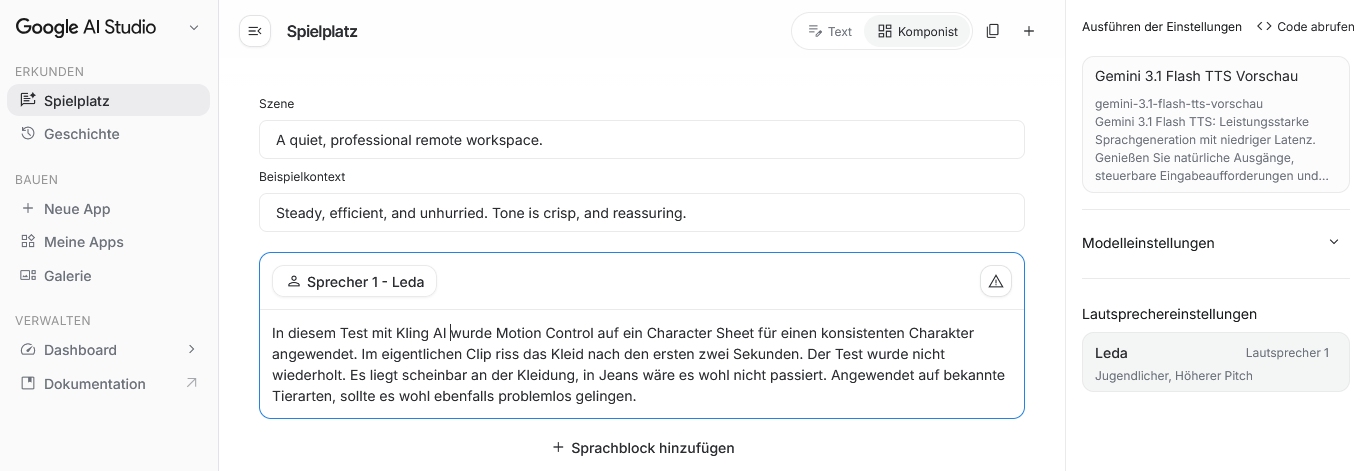Viewport: 1361px width, 471px height.
Task: Click the gemini-3.1-flash-tts-vorschau model ID text
Action: pyautogui.click(x=1179, y=103)
